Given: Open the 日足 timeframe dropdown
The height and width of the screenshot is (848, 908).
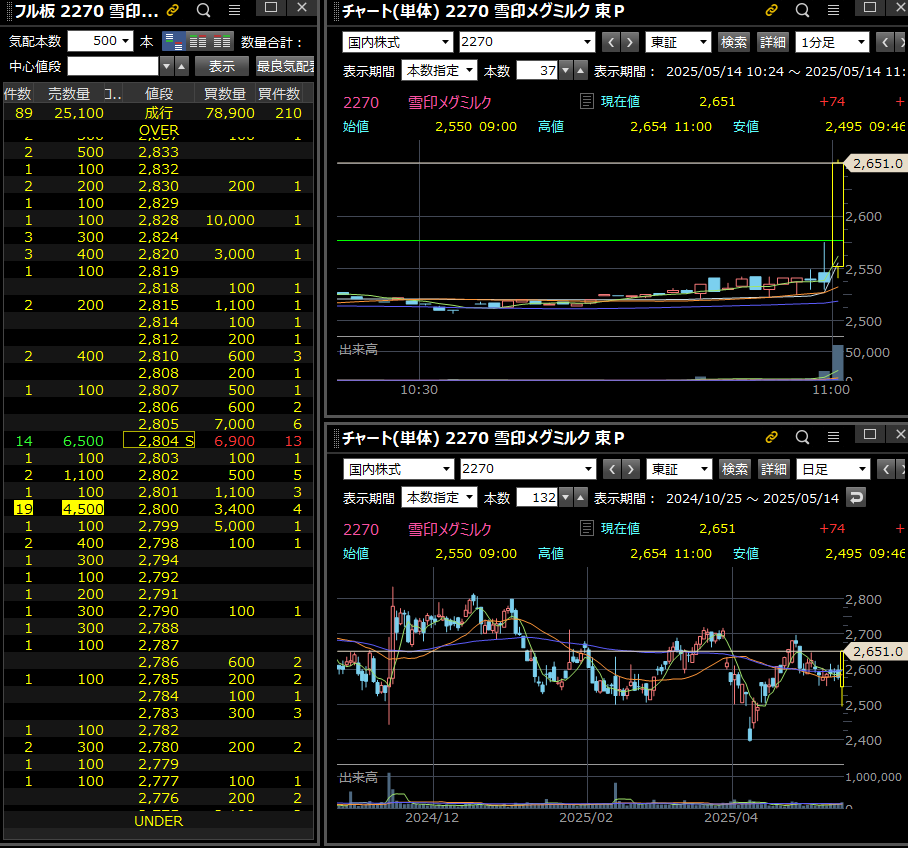Looking at the screenshot, I should click(834, 469).
